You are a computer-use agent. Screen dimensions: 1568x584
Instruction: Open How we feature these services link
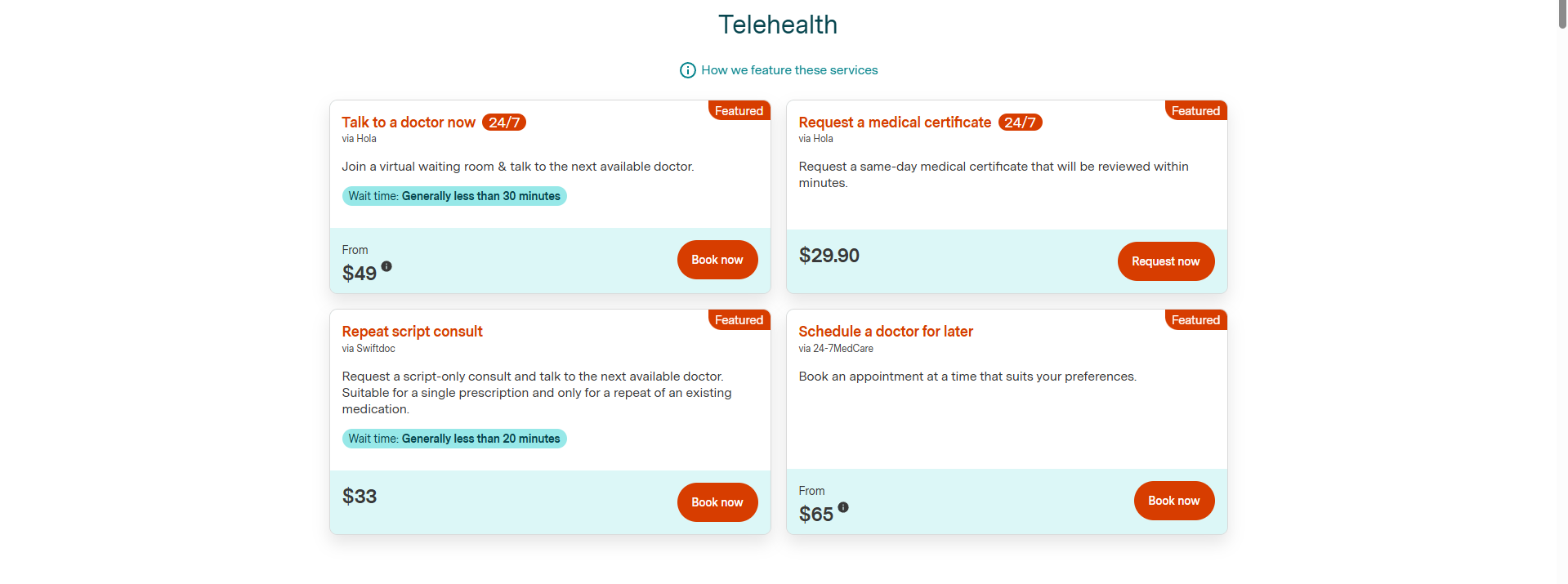[789, 70]
